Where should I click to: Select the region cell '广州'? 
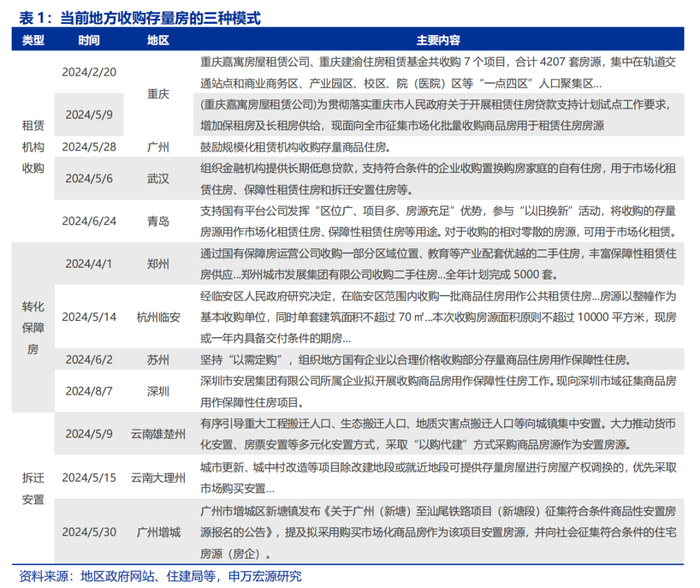[x=158, y=147]
